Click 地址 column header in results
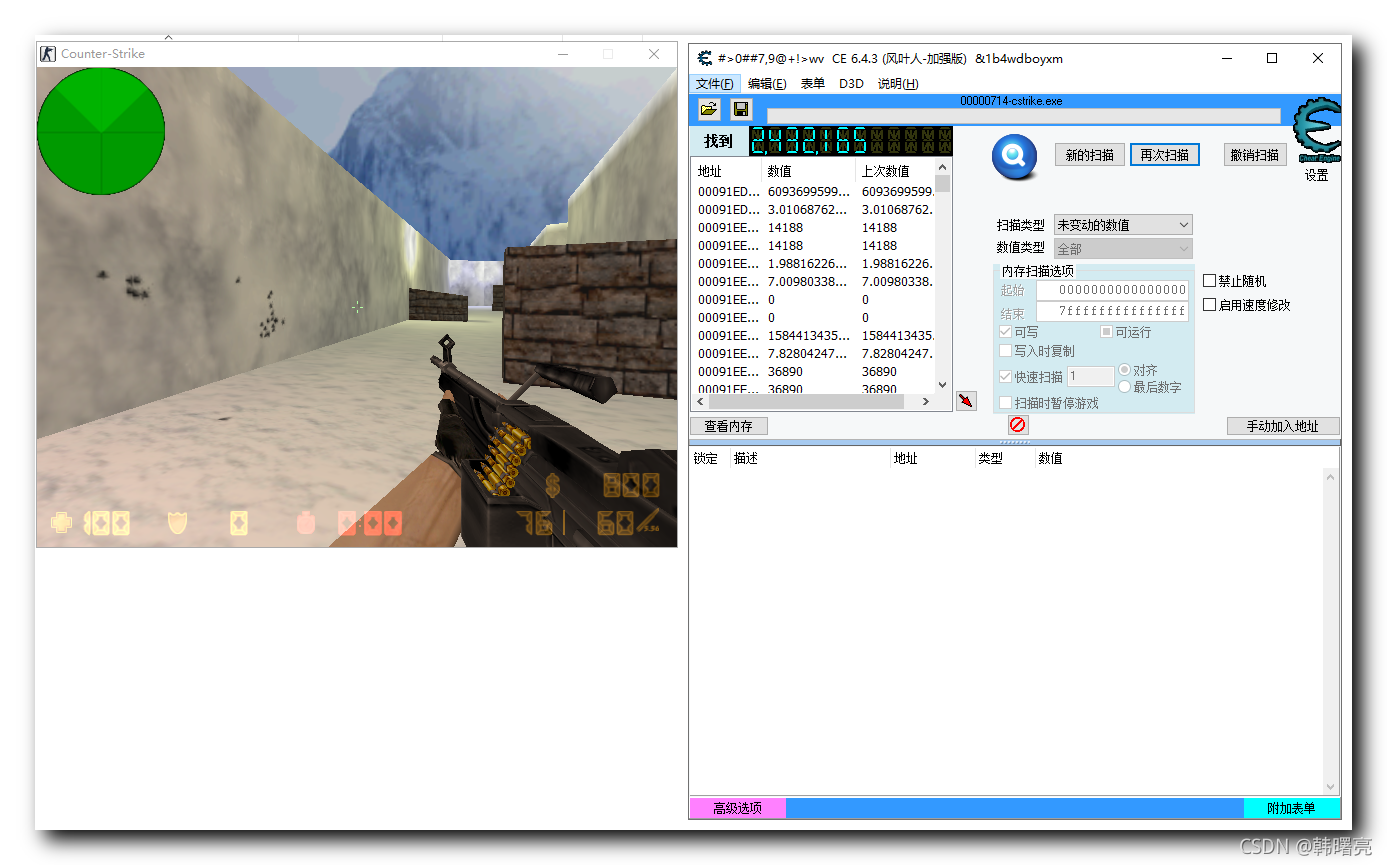The height and width of the screenshot is (865, 1387). 727,171
